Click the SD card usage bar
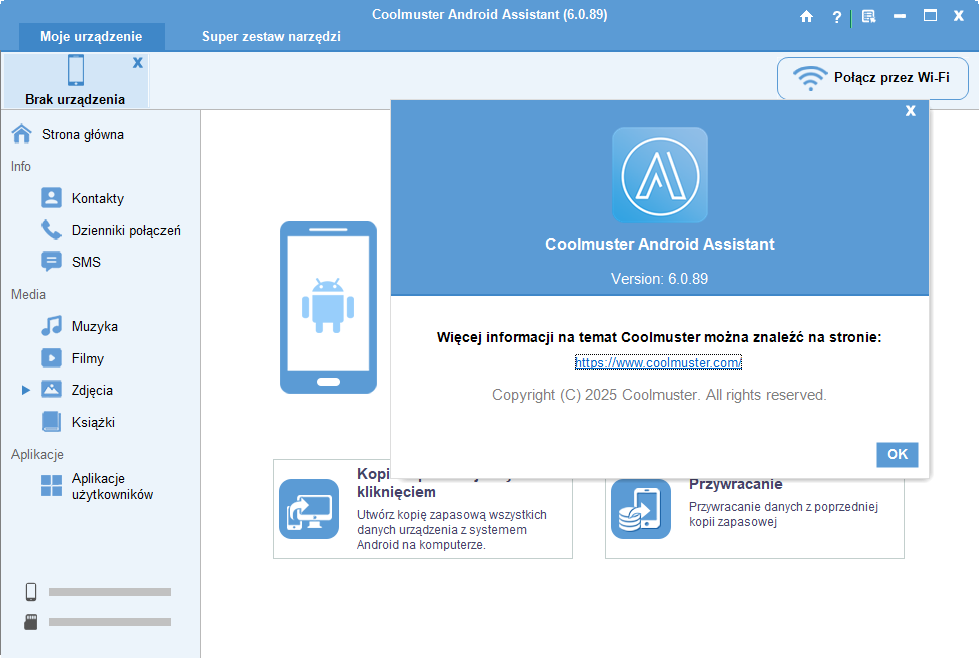 (110, 622)
